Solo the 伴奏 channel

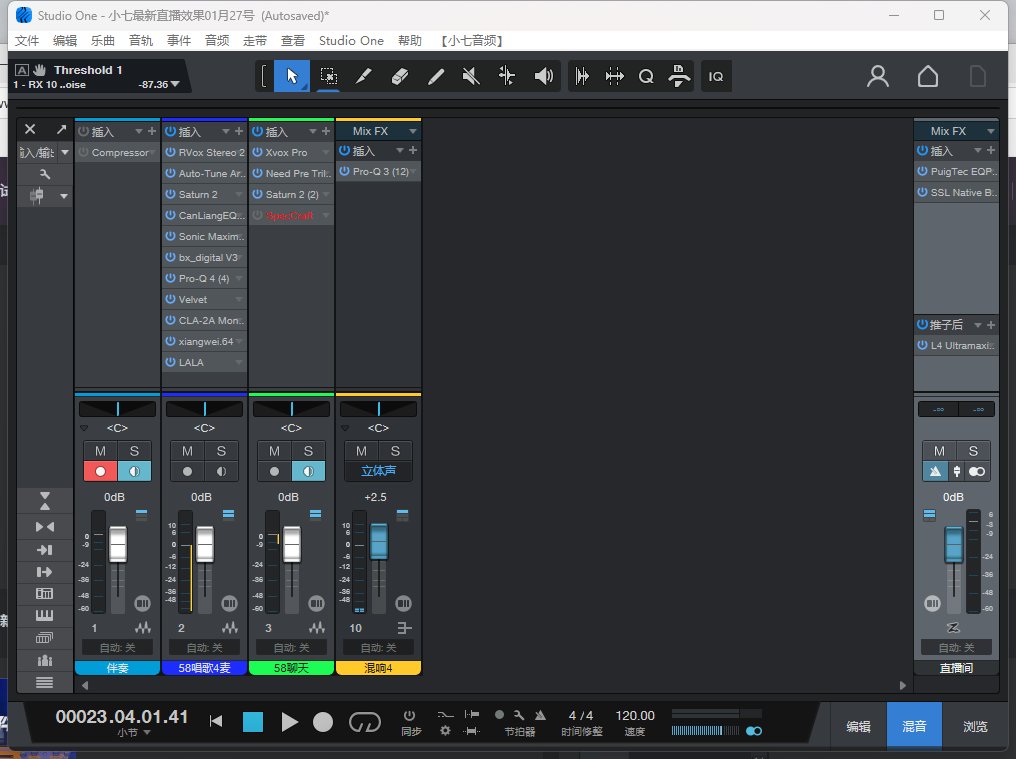134,451
